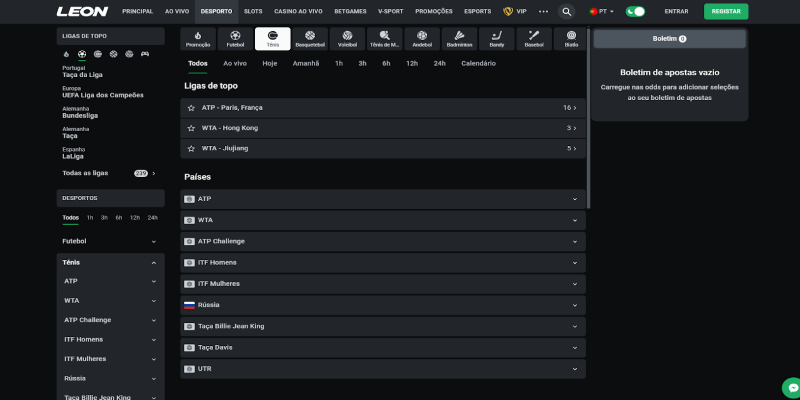Select the Ténis sport tile
Image resolution: width=800 pixels, height=400 pixels.
click(272, 39)
